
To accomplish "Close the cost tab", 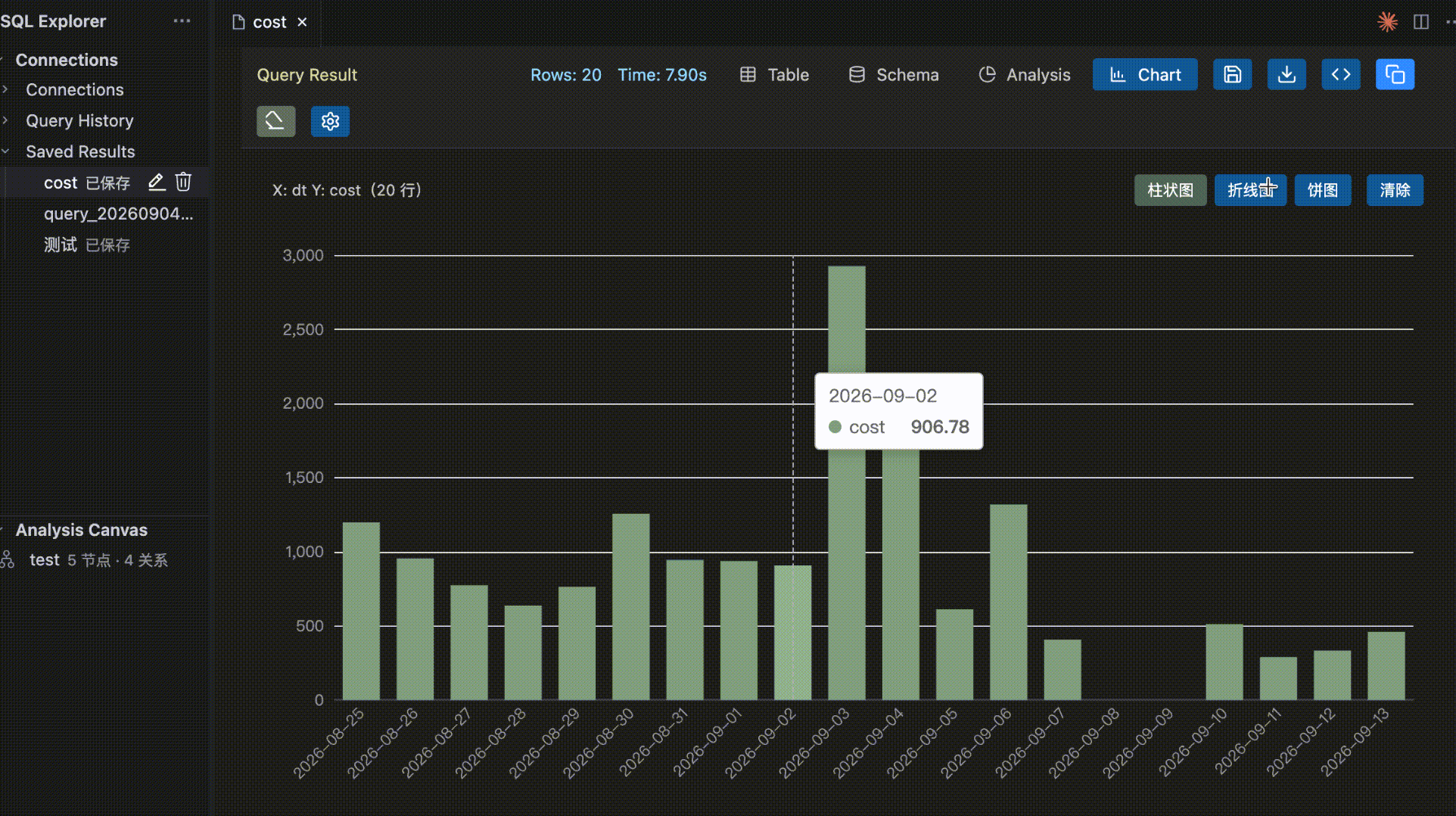I will [302, 22].
